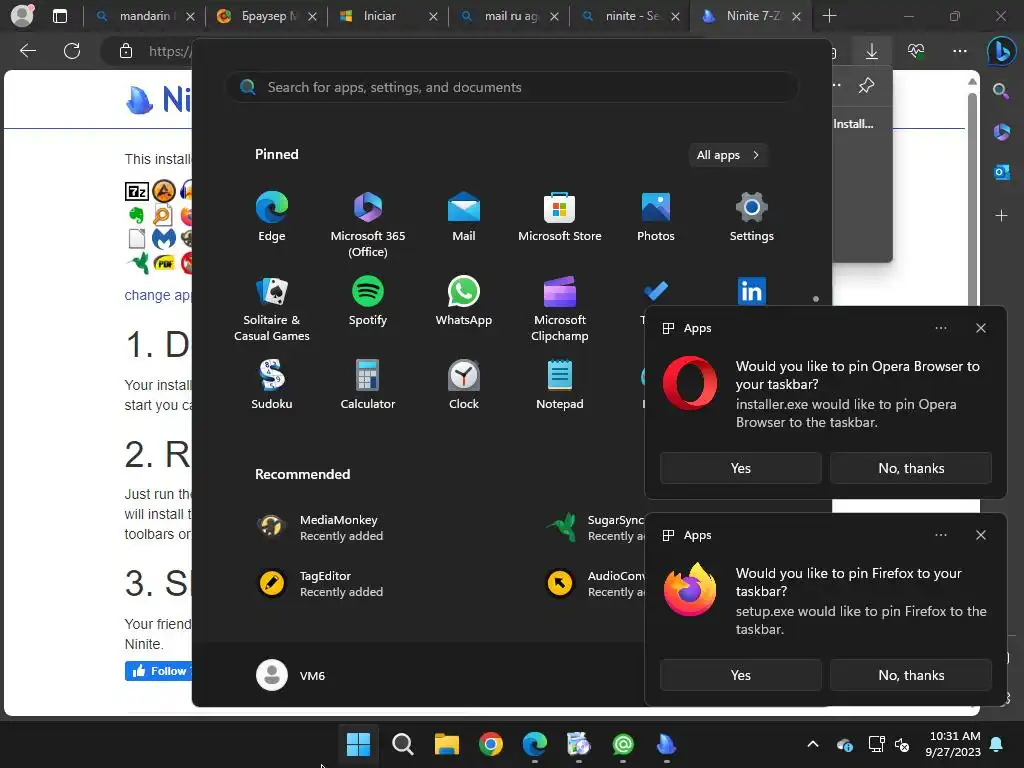Screen dimensions: 1024x768
Task: Open options for Opera pin notification
Action: [941, 328]
